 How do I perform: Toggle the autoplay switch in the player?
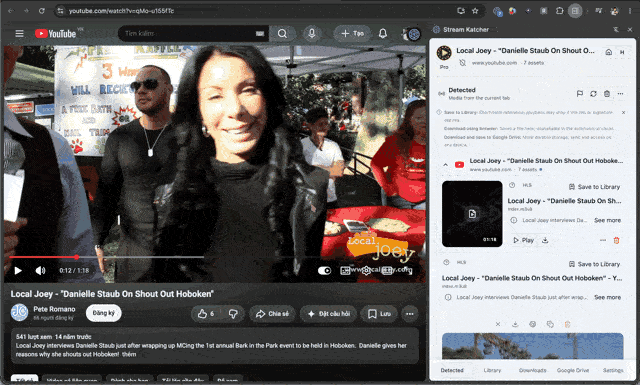point(324,270)
